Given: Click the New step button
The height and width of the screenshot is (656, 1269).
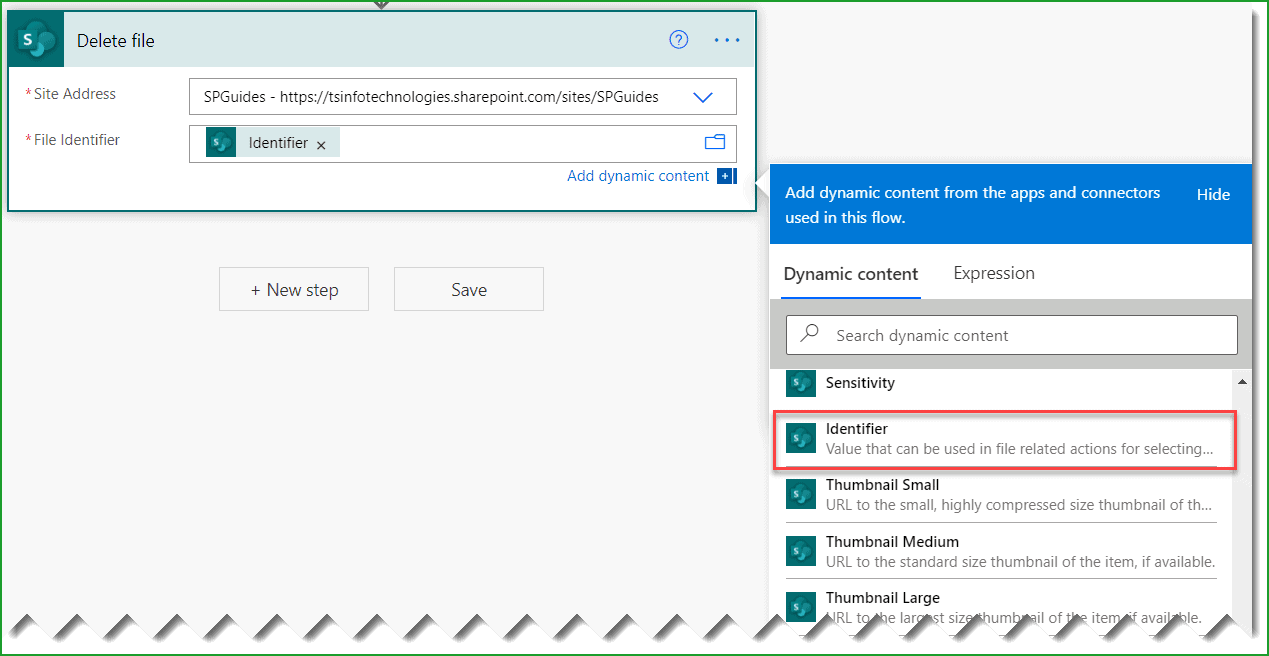Looking at the screenshot, I should click(x=294, y=289).
